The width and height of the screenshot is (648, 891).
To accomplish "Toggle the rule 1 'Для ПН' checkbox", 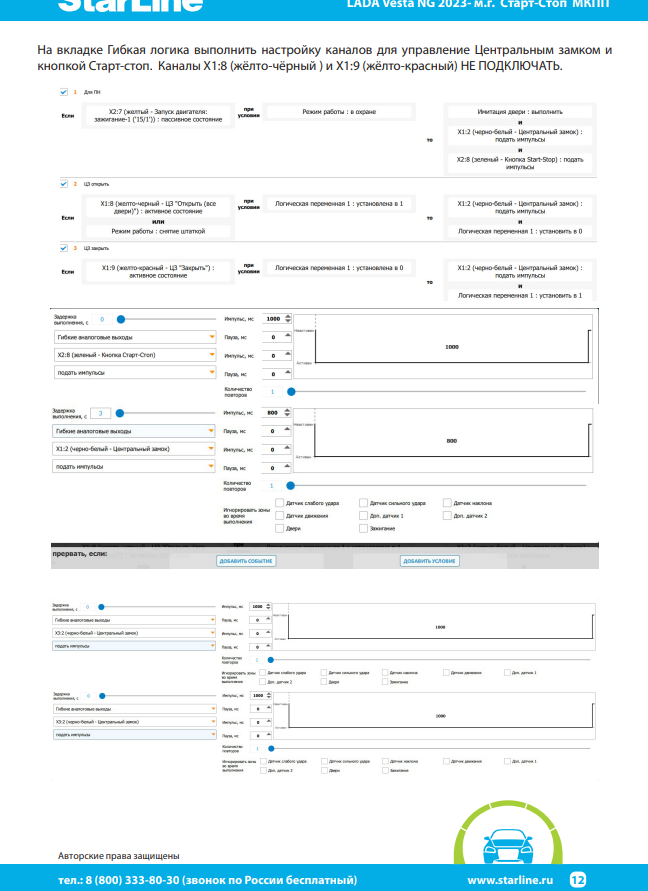I will click(x=64, y=92).
